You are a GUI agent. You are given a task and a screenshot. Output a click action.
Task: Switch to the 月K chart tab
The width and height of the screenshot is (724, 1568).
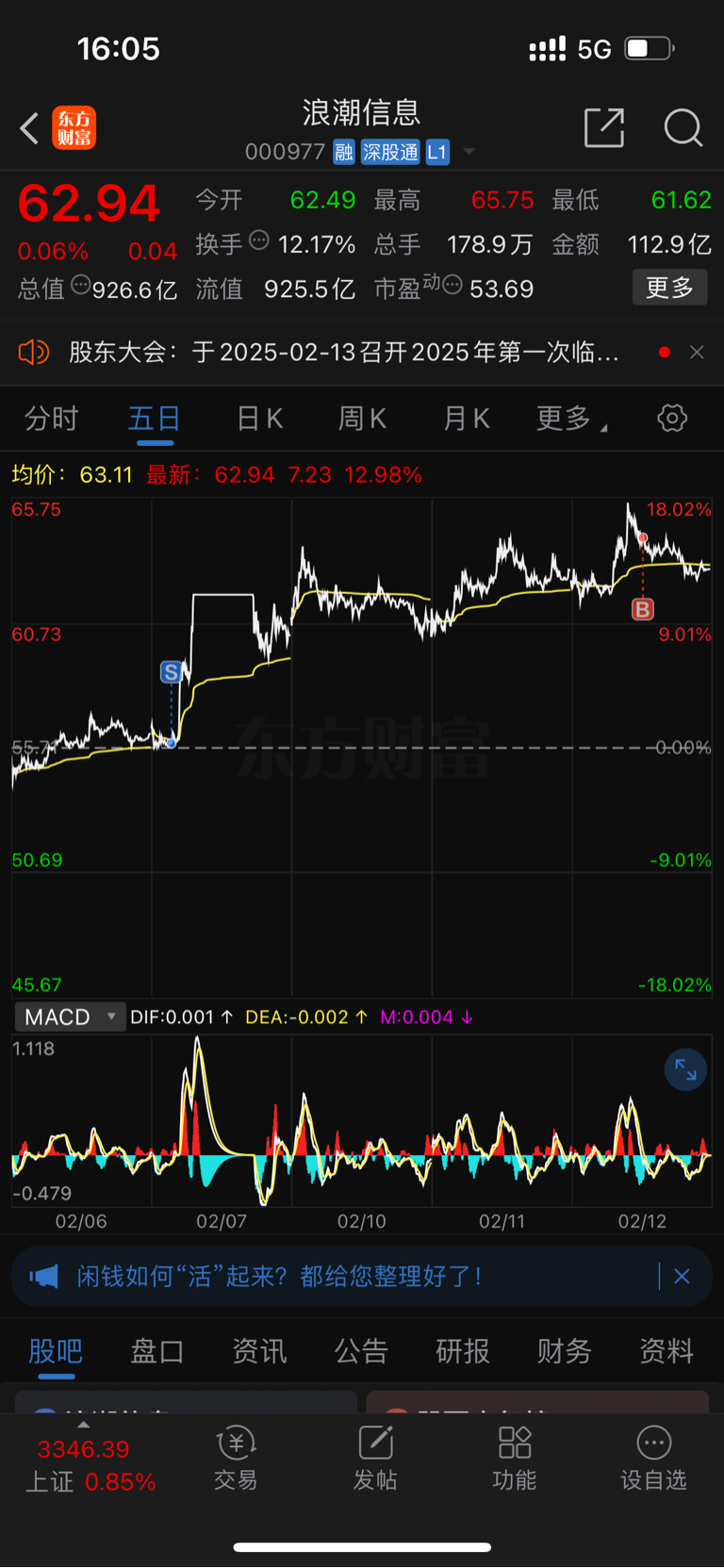[x=466, y=419]
